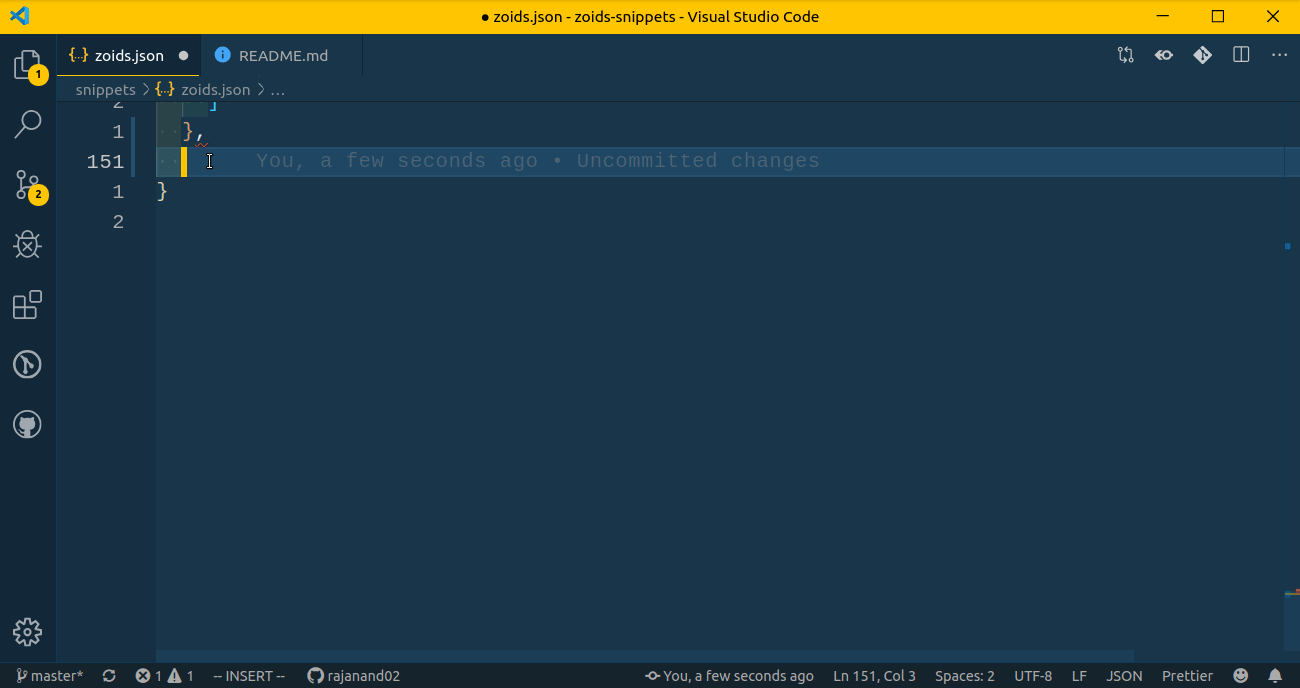Open the Extensions view
Screen dimensions: 1300x688
[28, 305]
